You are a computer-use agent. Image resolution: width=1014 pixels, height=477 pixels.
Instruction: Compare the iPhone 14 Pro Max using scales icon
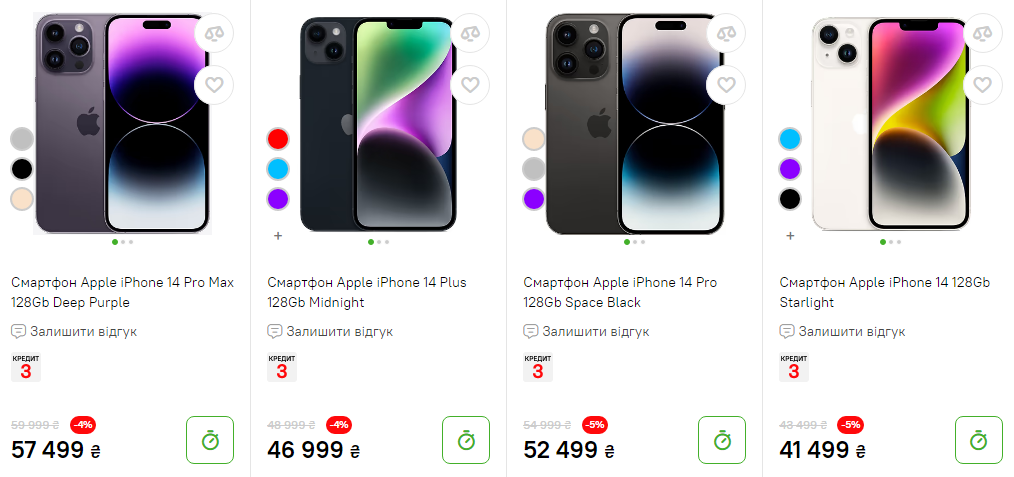coord(214,33)
